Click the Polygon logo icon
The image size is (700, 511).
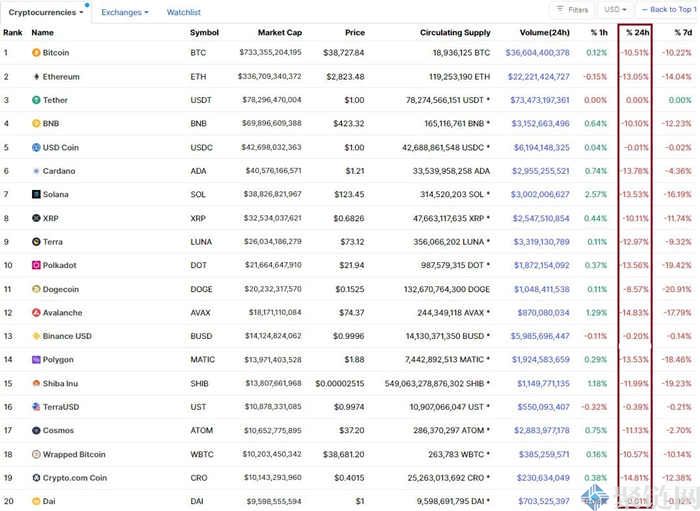point(36,359)
